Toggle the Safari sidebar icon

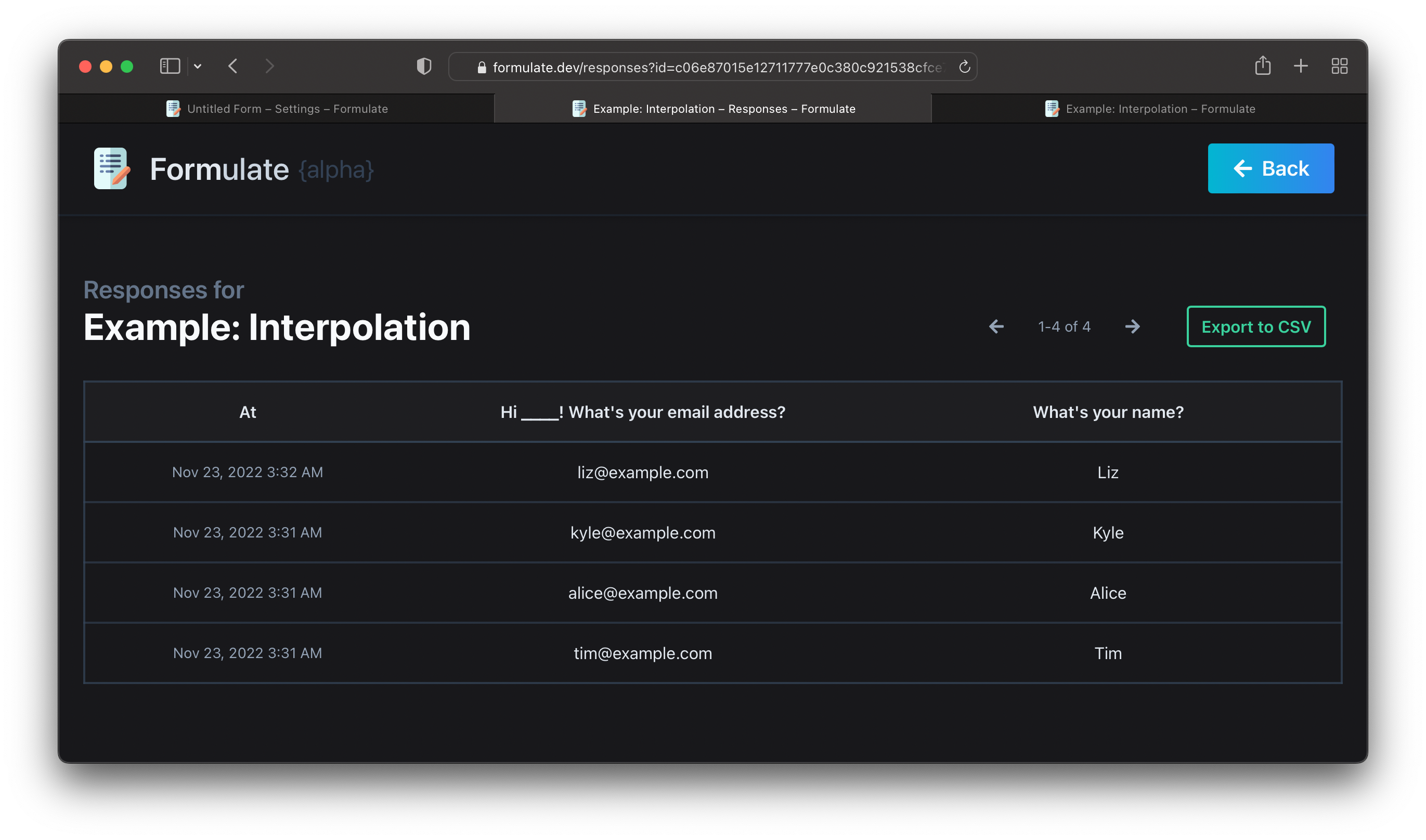pyautogui.click(x=170, y=66)
